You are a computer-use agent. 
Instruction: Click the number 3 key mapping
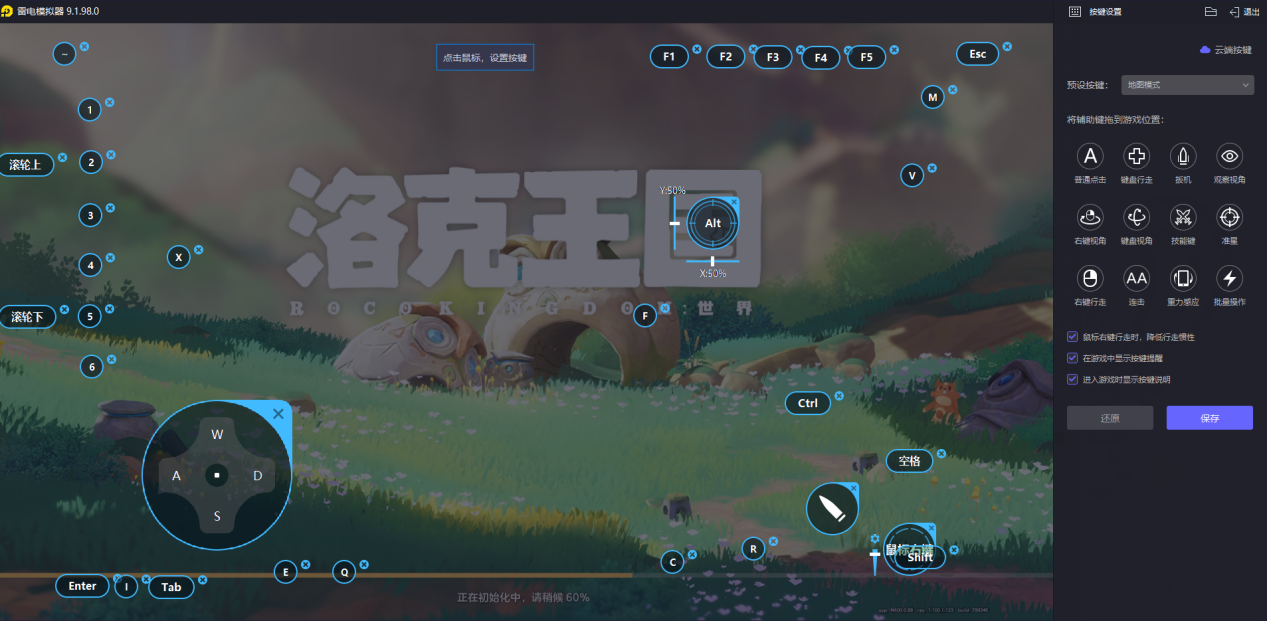pyautogui.click(x=90, y=215)
